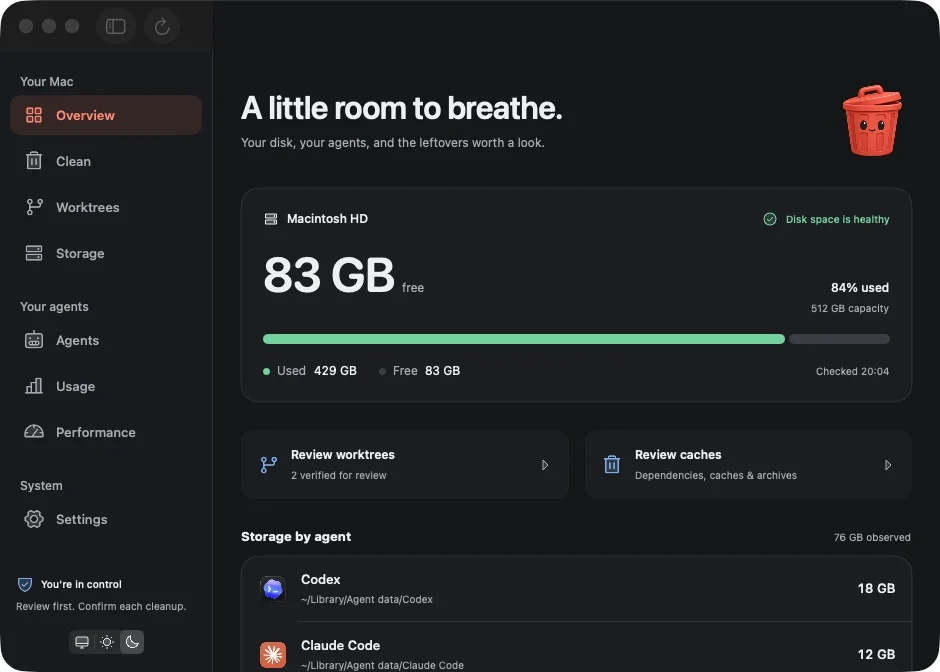Open the Performance page
This screenshot has height=672, width=940.
(106, 432)
